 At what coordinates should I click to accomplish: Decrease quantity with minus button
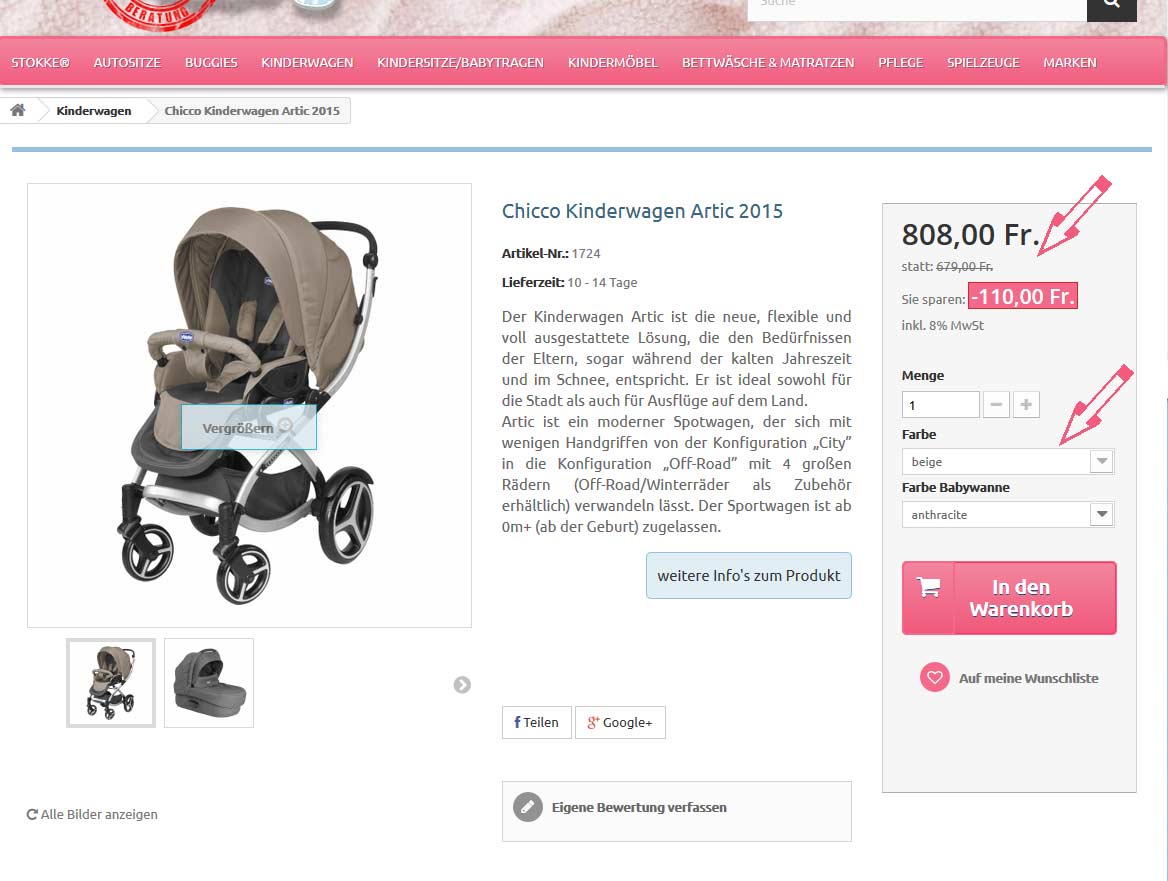[x=996, y=404]
